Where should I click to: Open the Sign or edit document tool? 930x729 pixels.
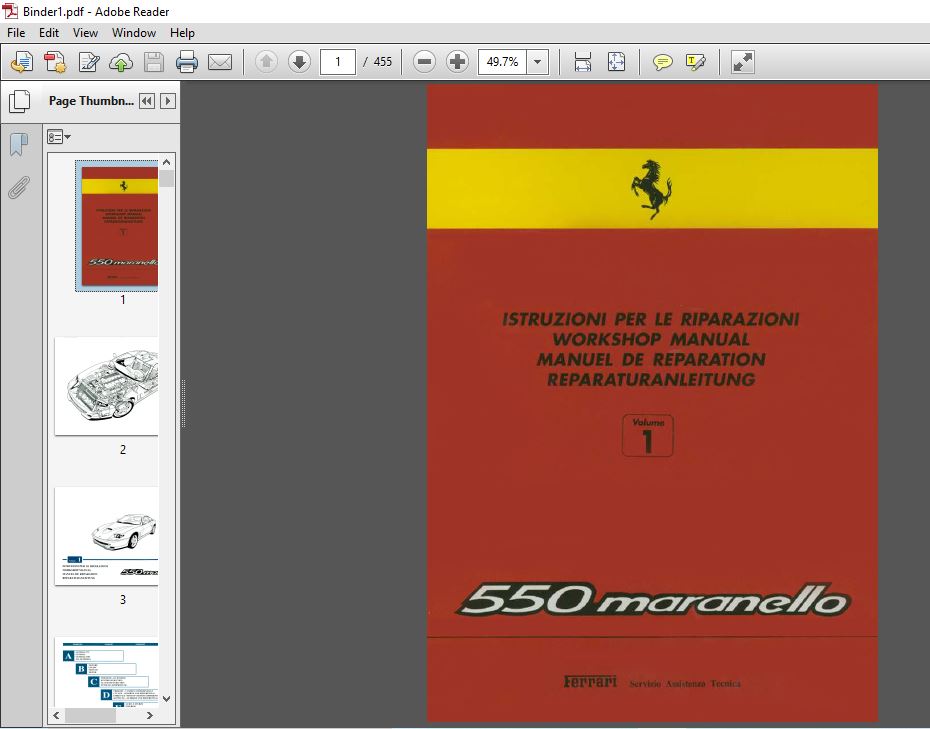(x=88, y=62)
